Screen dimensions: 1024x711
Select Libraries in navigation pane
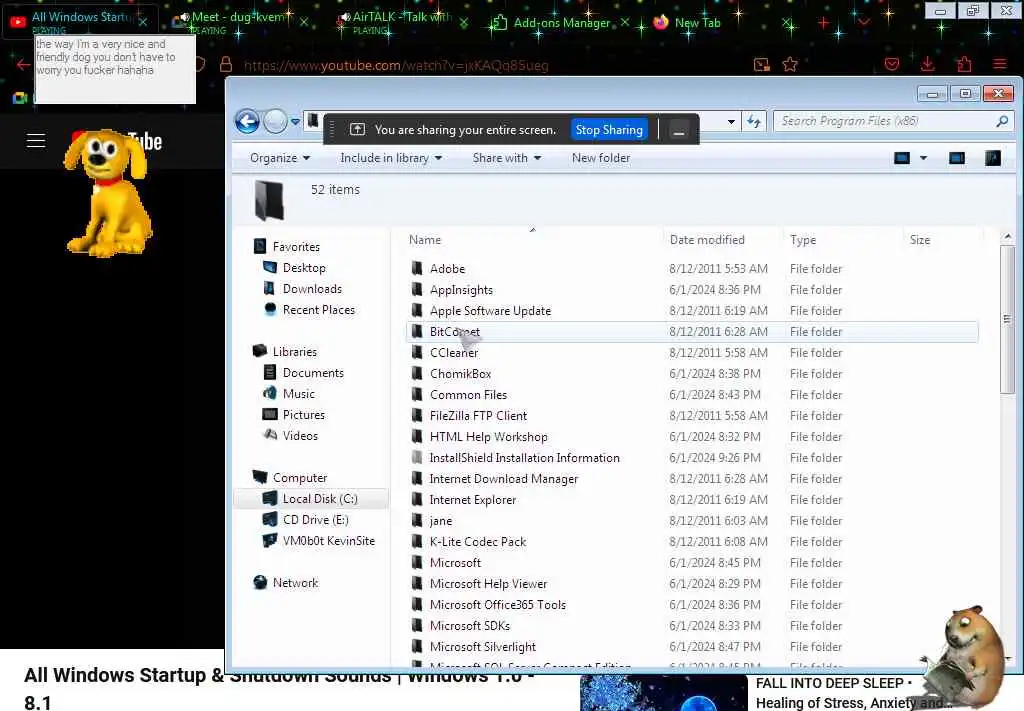click(295, 351)
